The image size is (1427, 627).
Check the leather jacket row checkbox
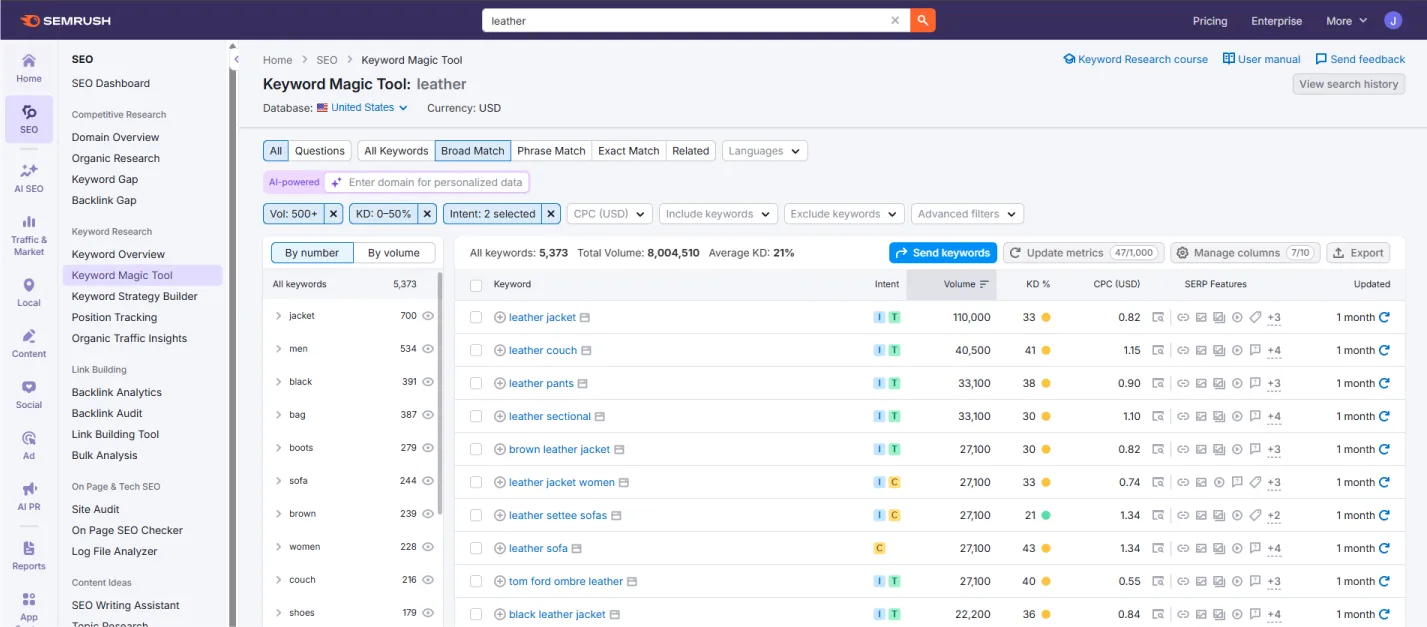tap(476, 317)
